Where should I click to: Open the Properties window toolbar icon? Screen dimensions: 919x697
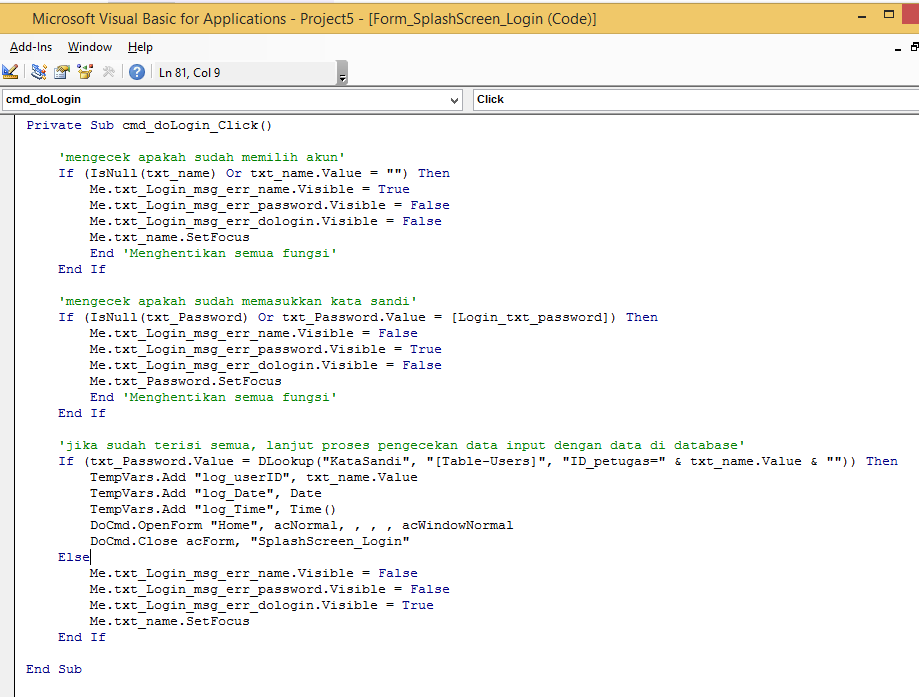(x=60, y=71)
